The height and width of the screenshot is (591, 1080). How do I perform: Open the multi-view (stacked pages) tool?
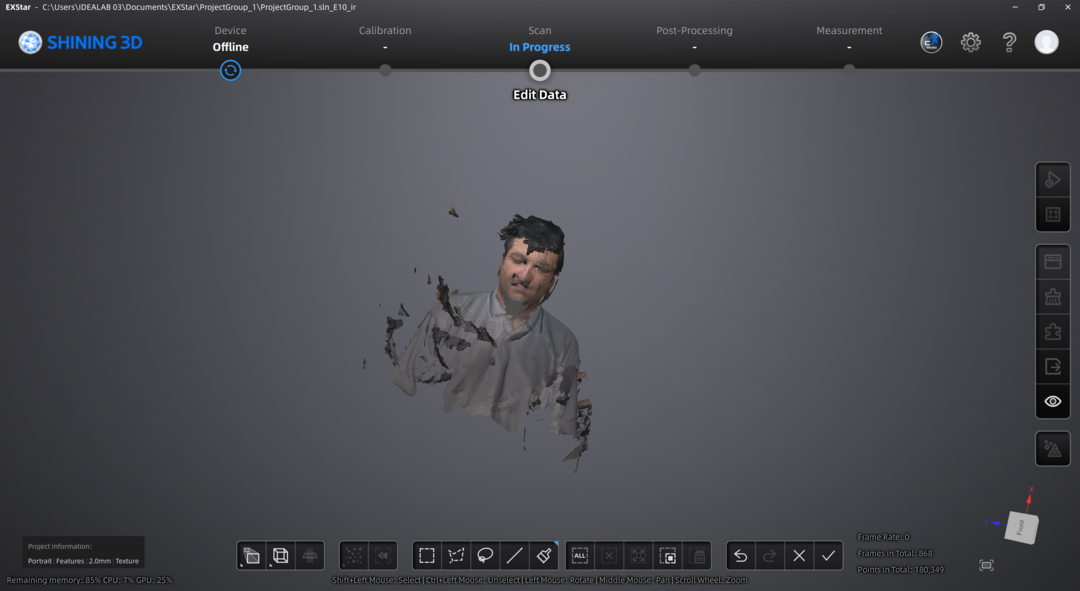pyautogui.click(x=251, y=555)
